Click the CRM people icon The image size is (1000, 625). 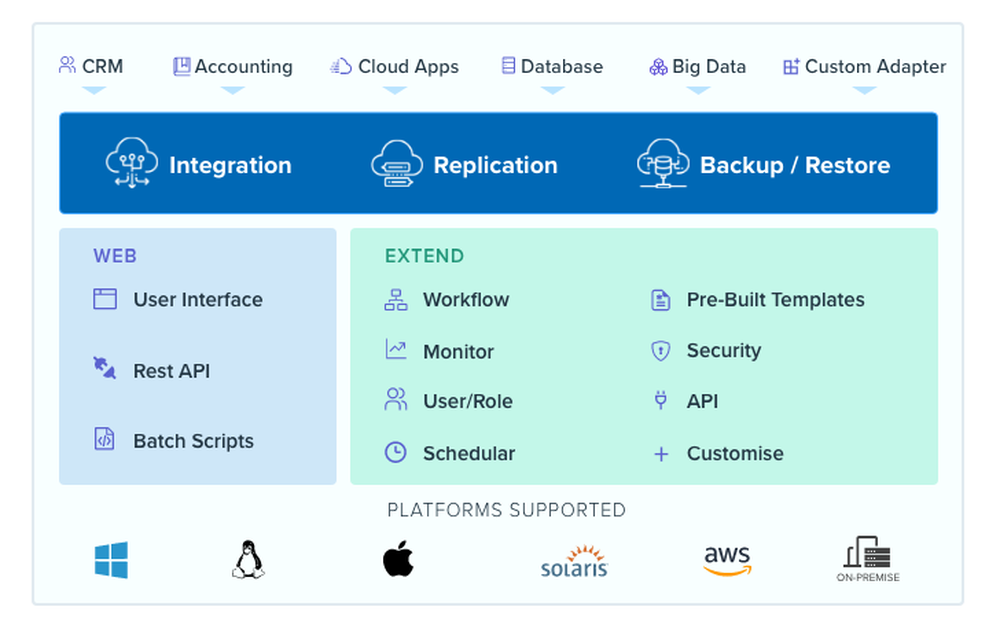(67, 65)
